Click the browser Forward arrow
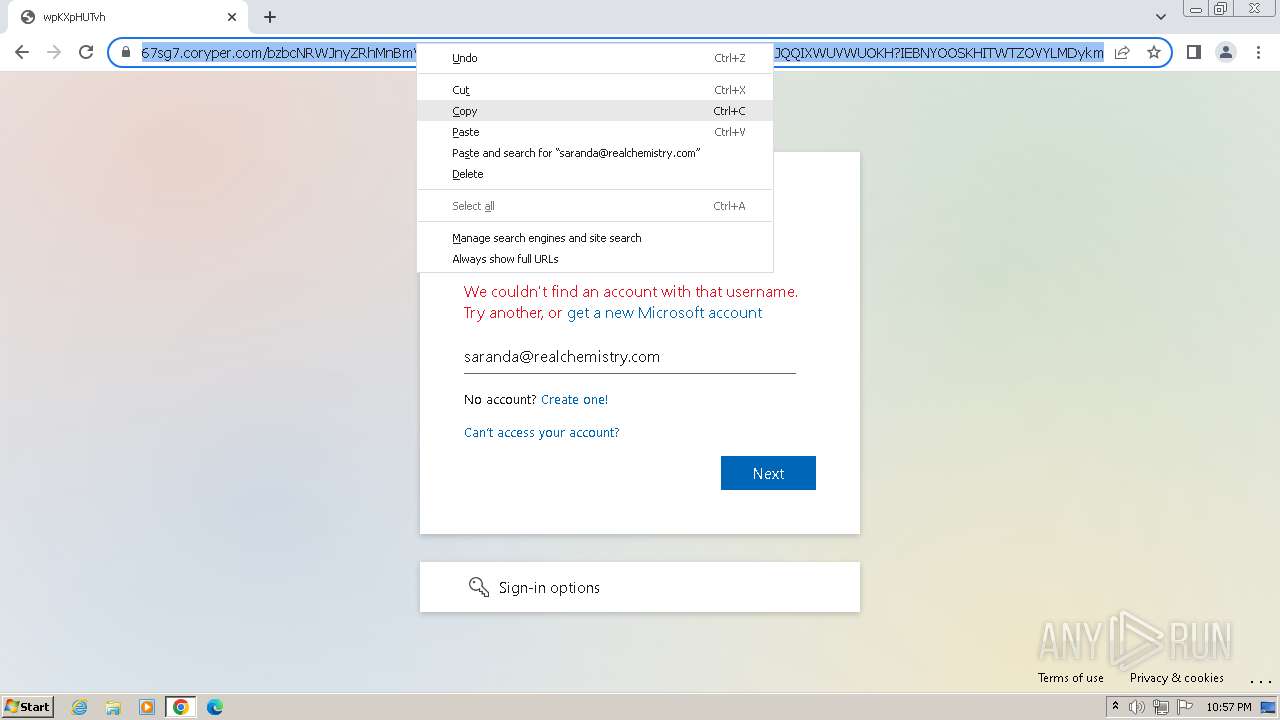The image size is (1280, 720). point(54,52)
